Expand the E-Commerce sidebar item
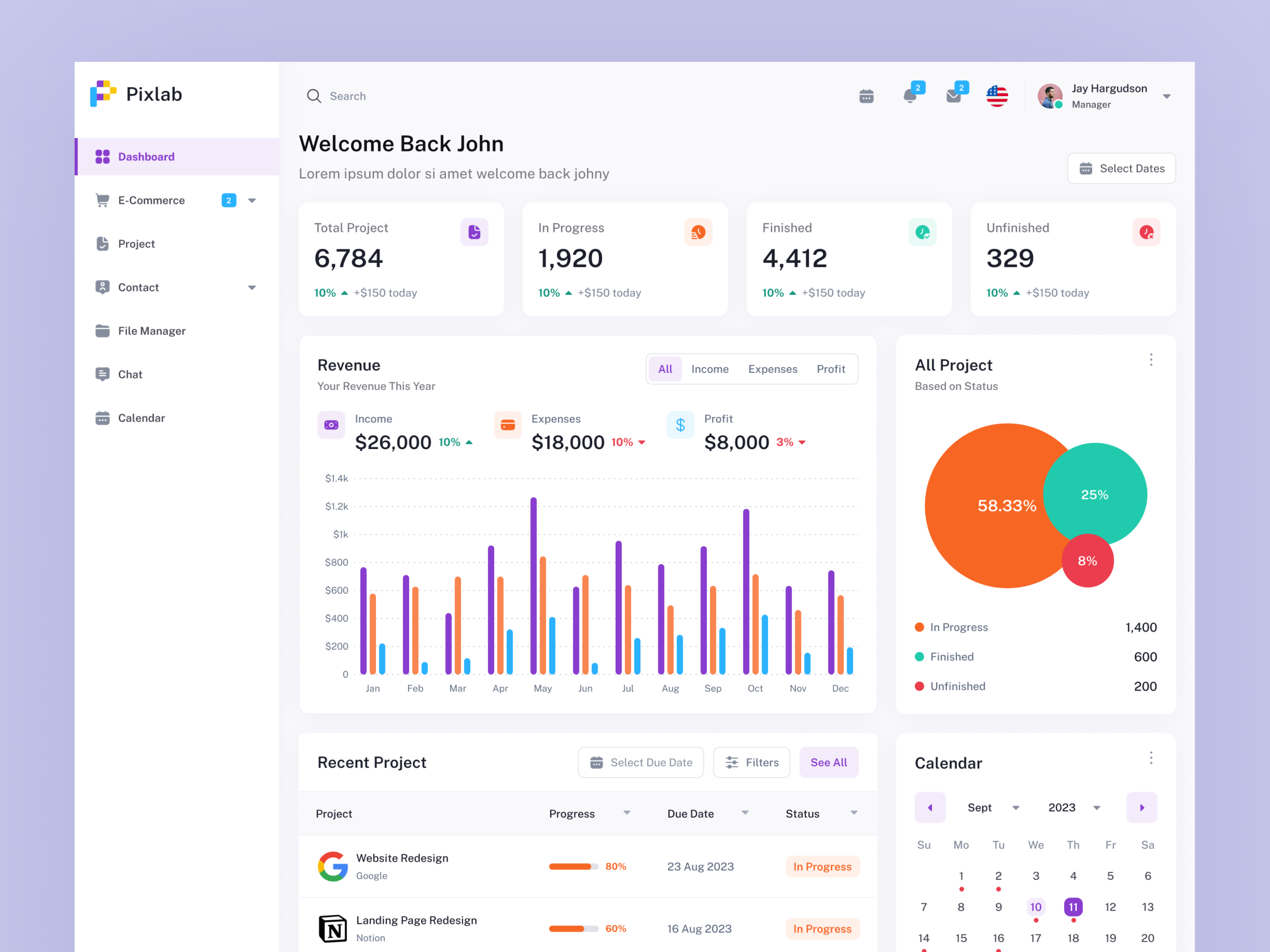 tap(252, 200)
